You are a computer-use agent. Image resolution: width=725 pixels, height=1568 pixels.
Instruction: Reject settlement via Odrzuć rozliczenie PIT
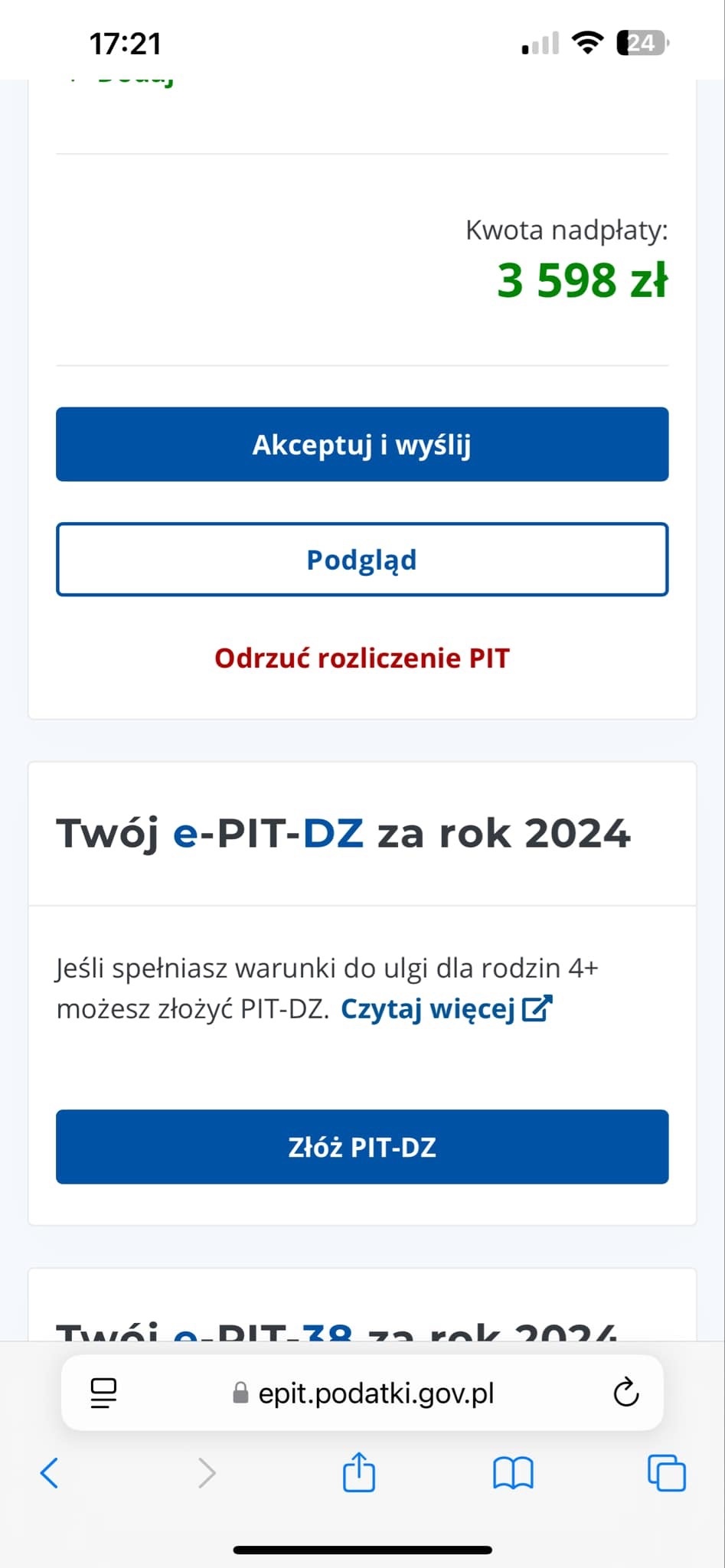362,658
